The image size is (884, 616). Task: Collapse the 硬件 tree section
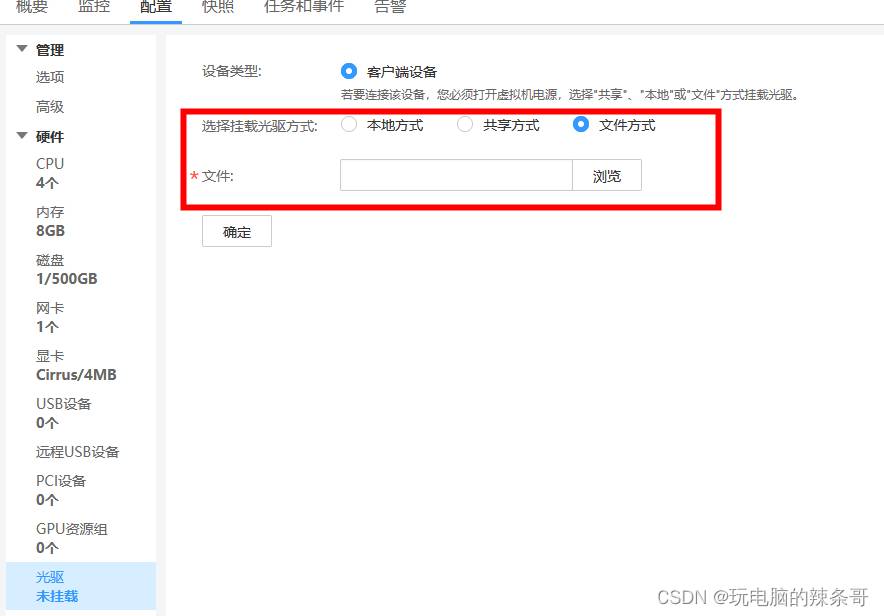tap(22, 136)
